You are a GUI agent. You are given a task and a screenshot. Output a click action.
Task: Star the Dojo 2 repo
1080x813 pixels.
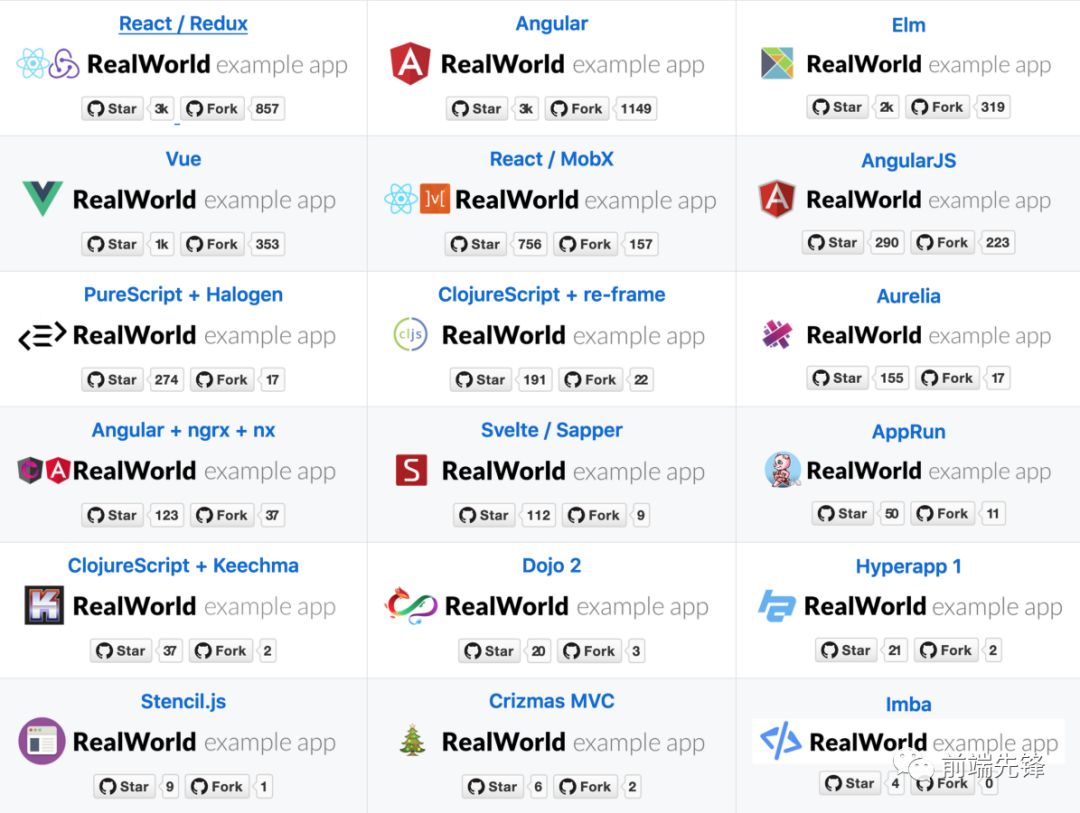[490, 652]
